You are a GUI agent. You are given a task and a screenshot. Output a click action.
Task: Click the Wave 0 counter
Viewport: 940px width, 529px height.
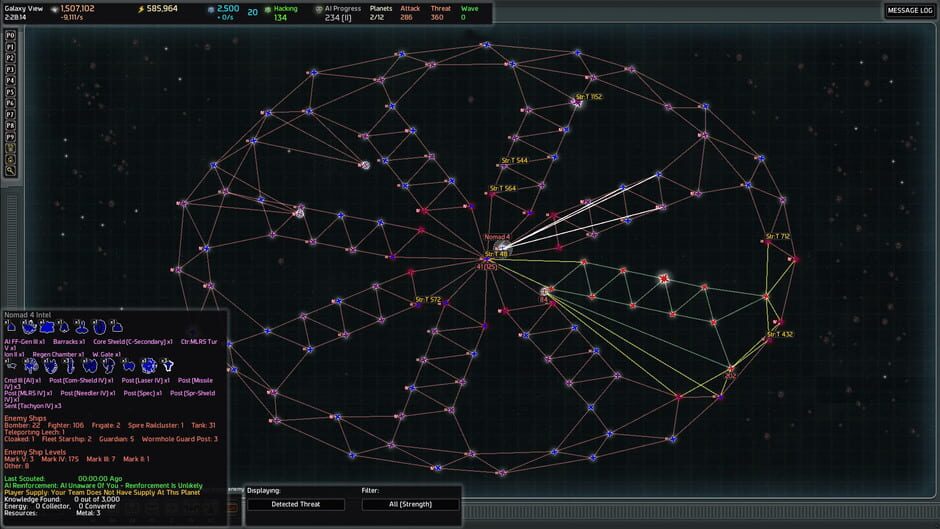coord(469,13)
